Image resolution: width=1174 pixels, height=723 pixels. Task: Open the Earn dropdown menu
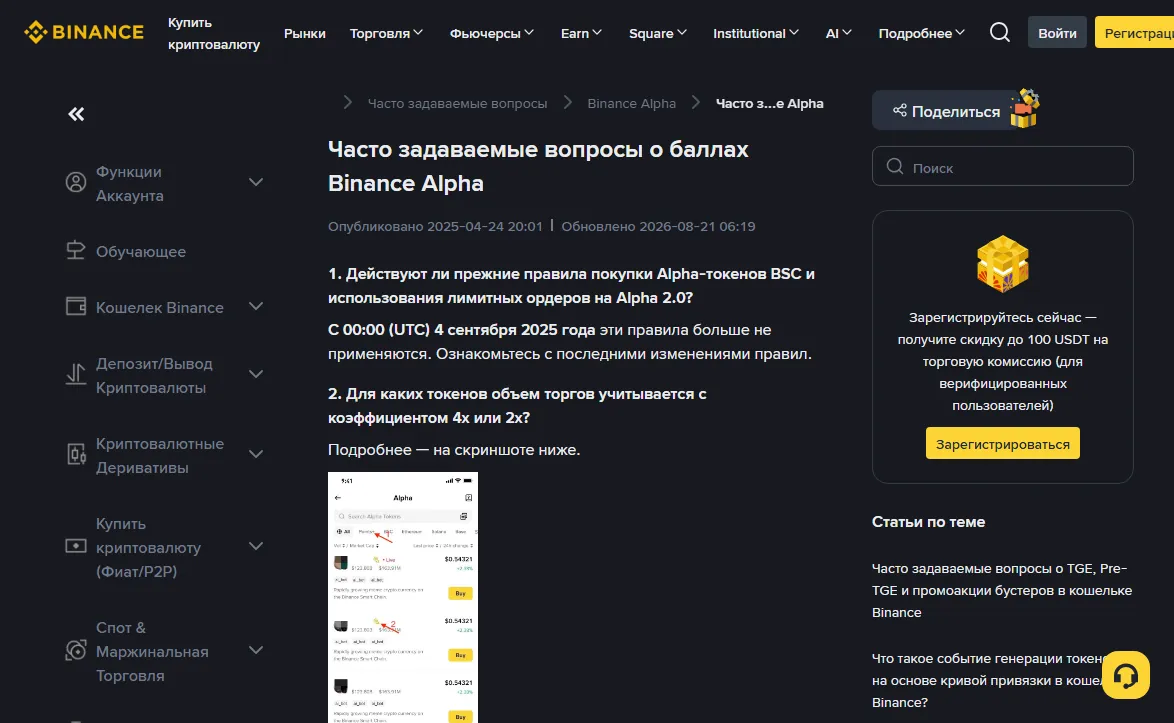click(581, 33)
